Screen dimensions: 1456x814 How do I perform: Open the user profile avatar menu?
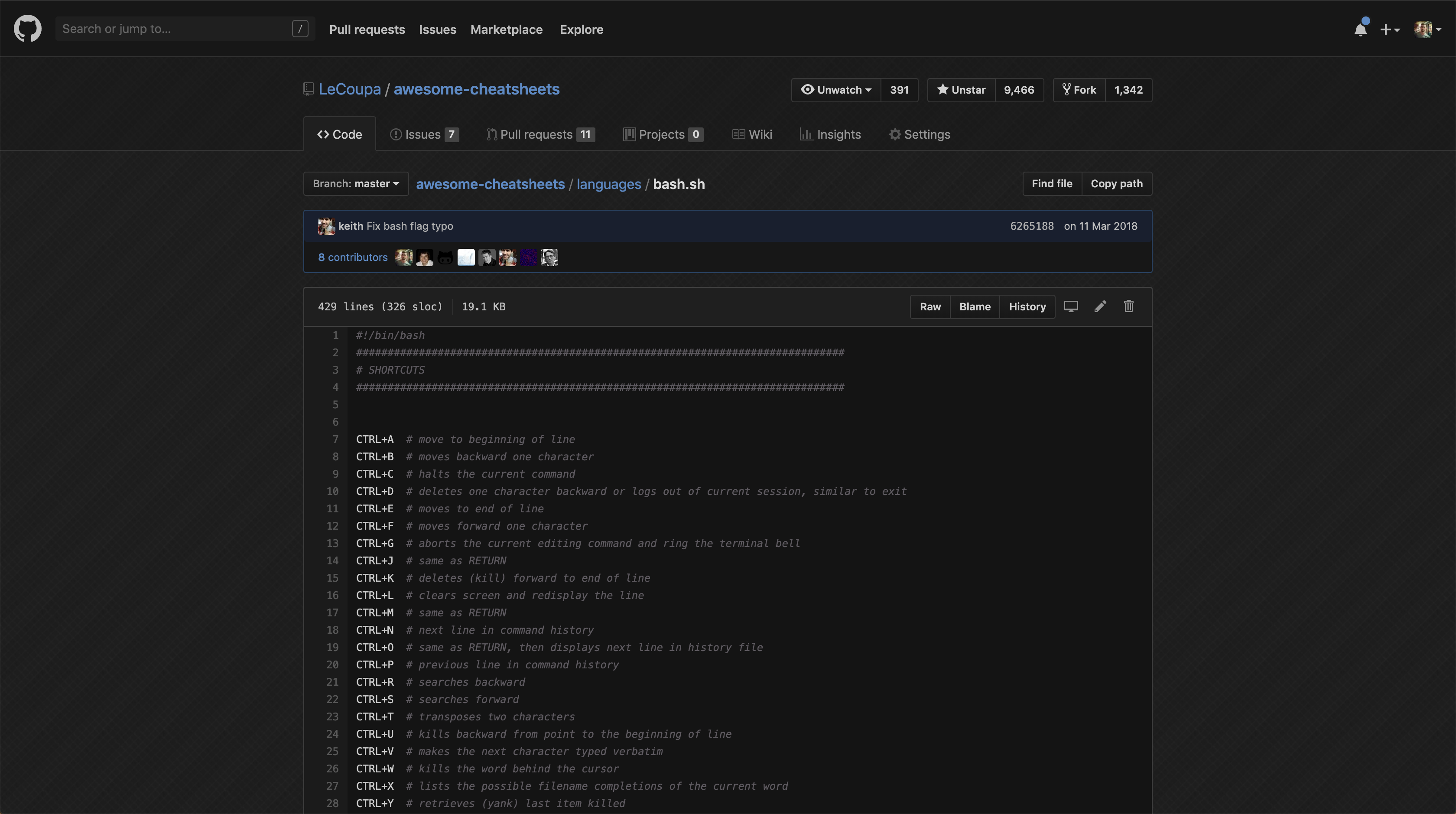tap(1427, 29)
